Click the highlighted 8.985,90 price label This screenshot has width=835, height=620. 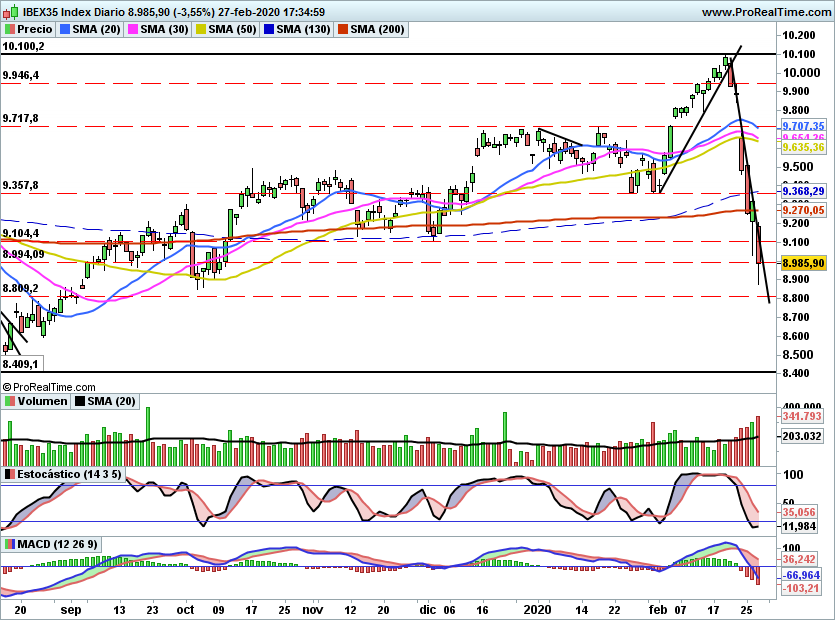coord(805,263)
